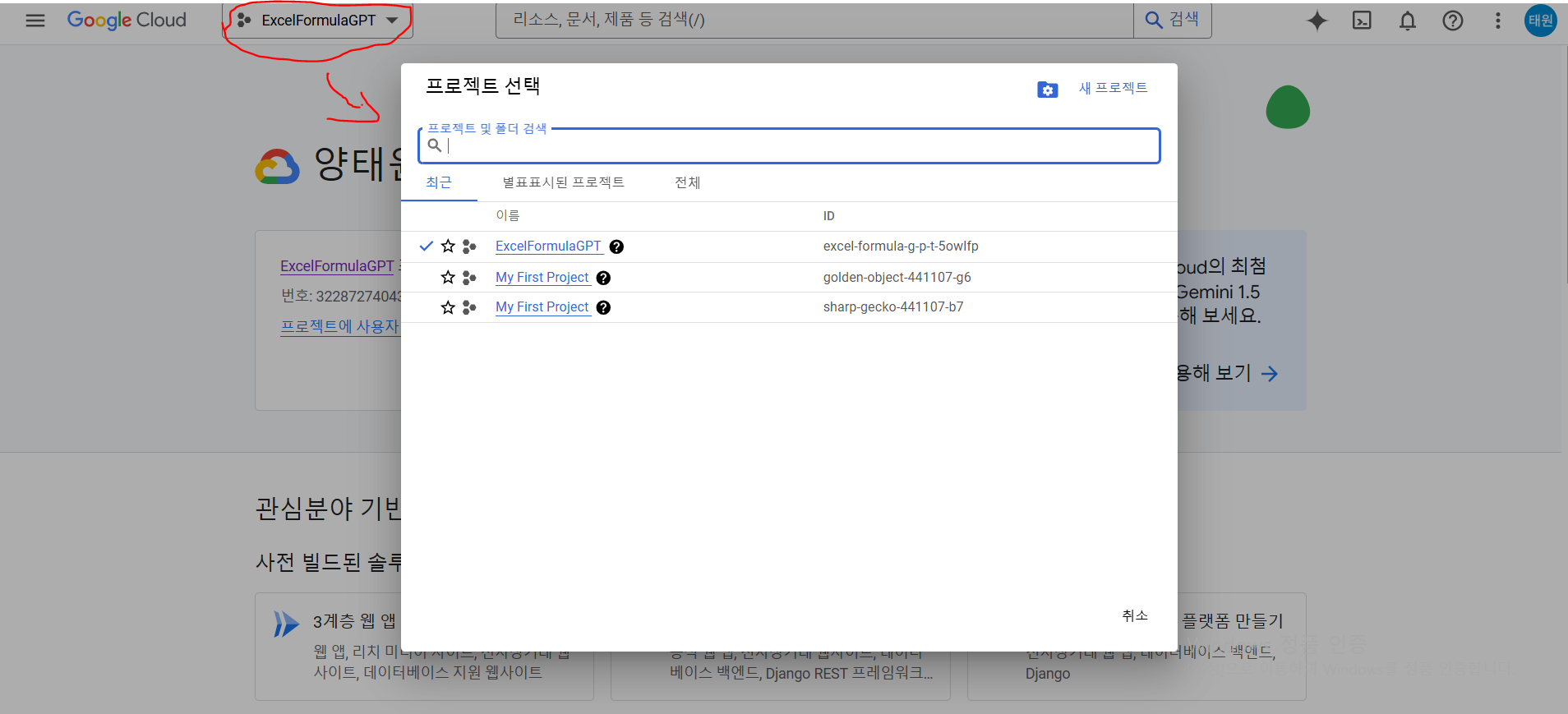Click project type icon in sharp-gecko row

[x=469, y=307]
